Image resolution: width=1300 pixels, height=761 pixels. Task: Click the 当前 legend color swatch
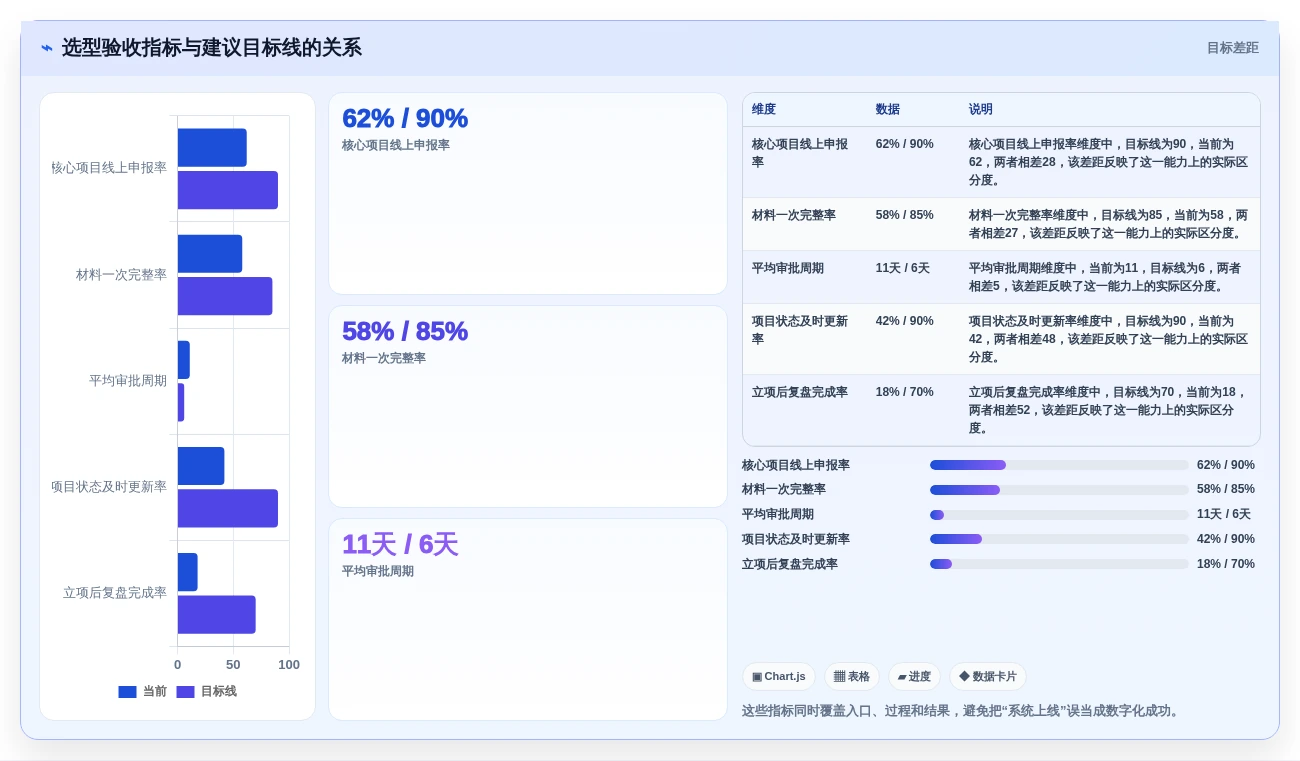tap(127, 692)
